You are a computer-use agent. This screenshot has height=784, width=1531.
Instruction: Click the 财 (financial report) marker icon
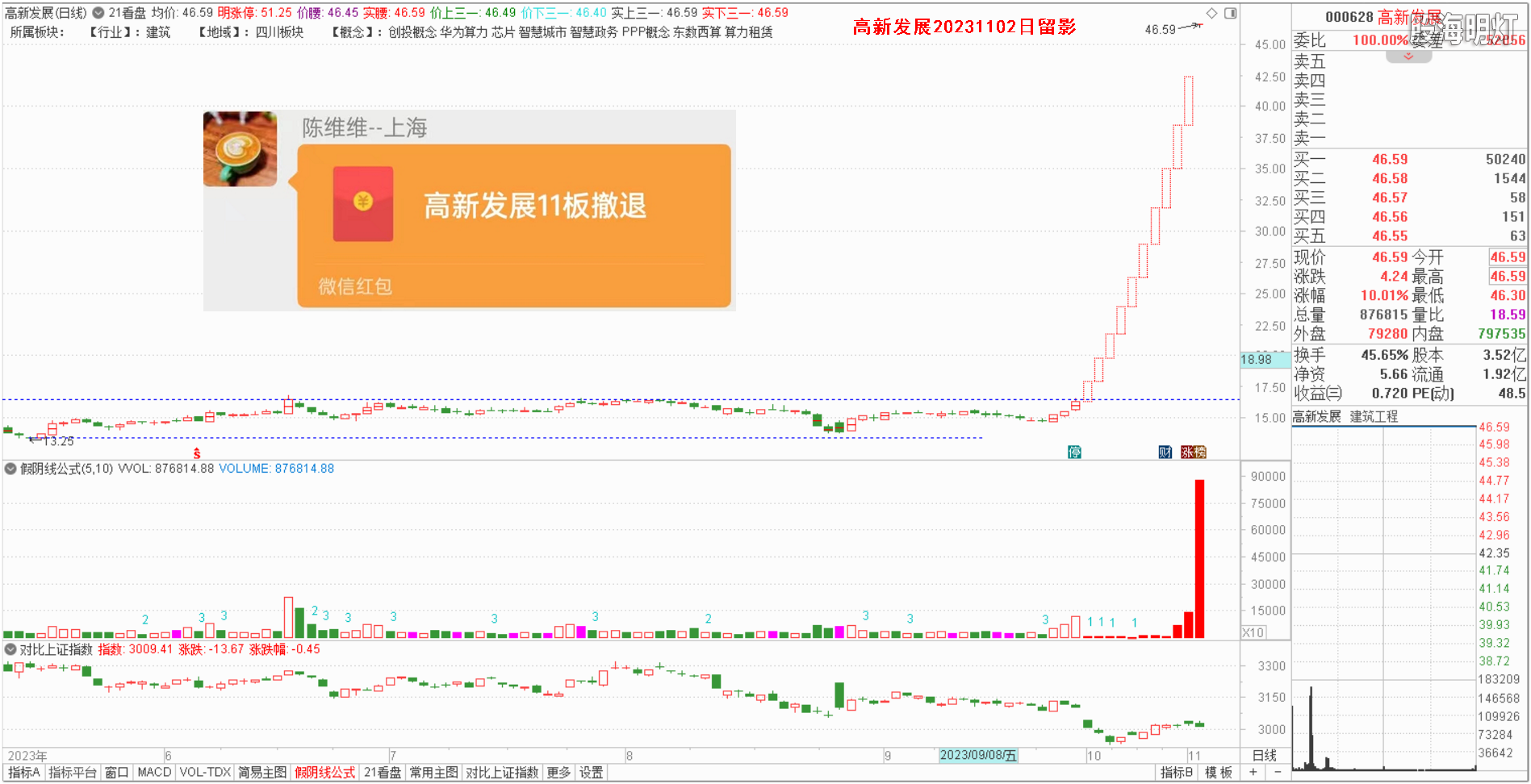click(1165, 452)
